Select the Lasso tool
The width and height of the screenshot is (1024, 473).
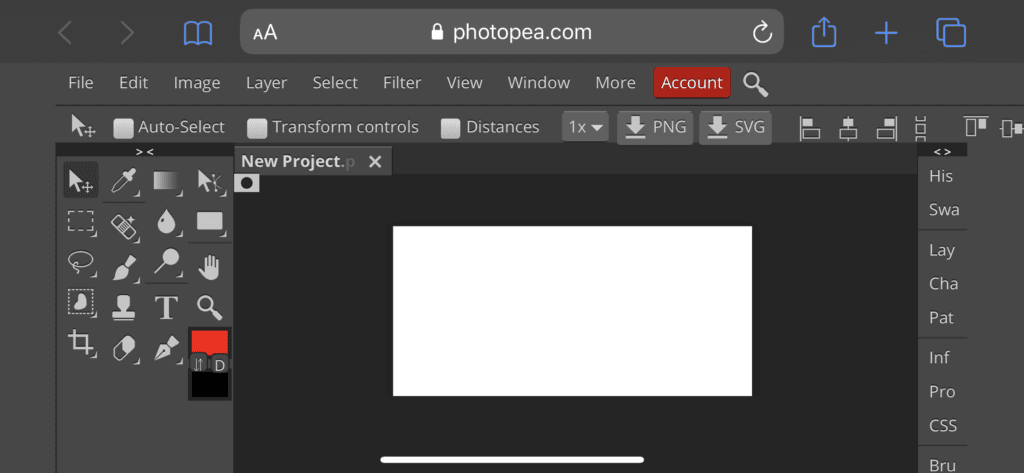click(81, 263)
